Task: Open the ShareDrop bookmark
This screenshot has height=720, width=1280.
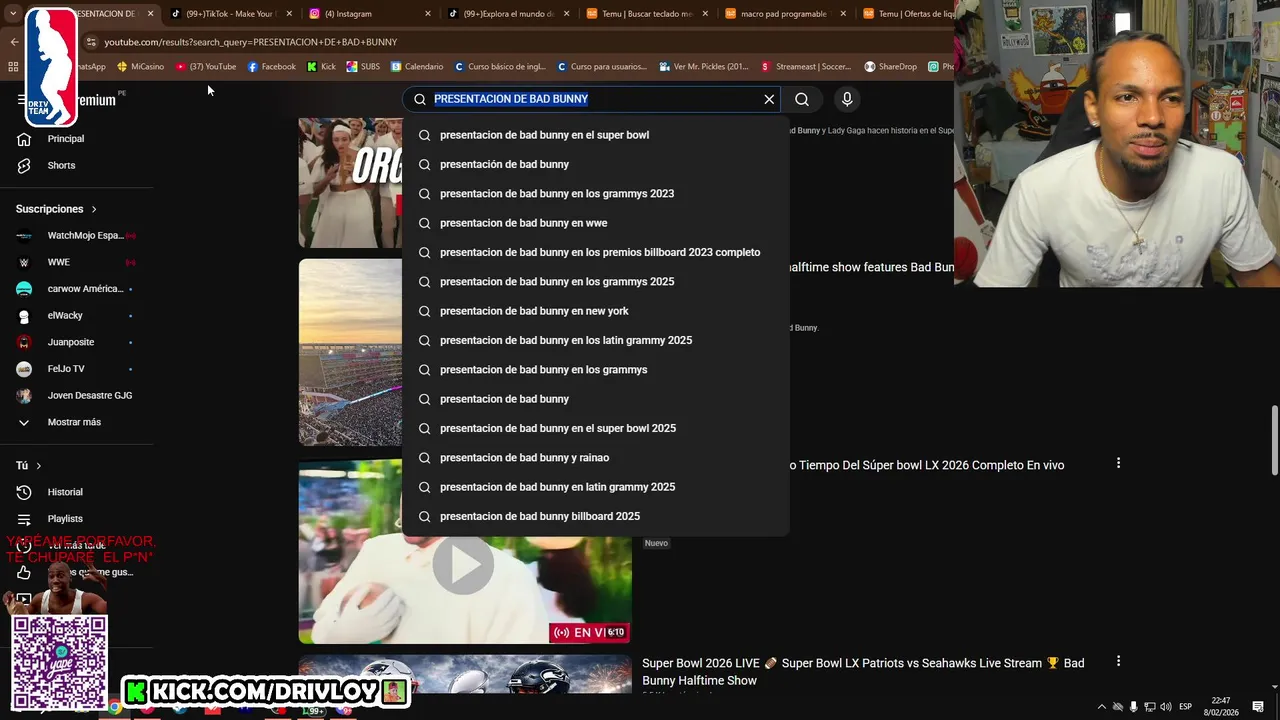Action: [x=890, y=67]
